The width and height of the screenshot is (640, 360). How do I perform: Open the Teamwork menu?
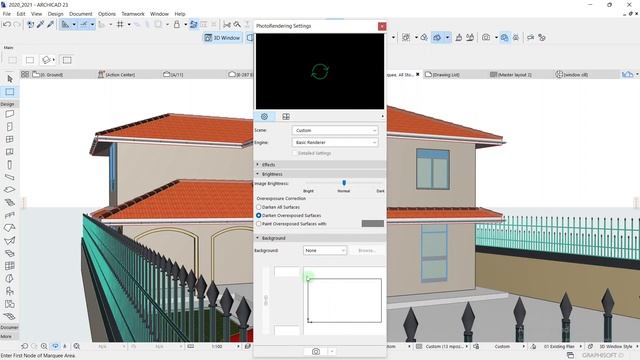pos(133,14)
